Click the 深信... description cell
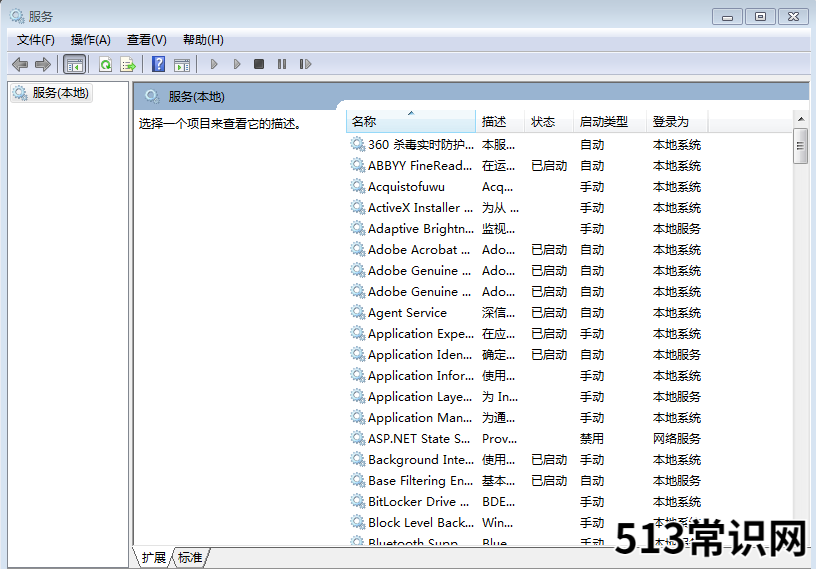816x569 pixels. point(498,313)
